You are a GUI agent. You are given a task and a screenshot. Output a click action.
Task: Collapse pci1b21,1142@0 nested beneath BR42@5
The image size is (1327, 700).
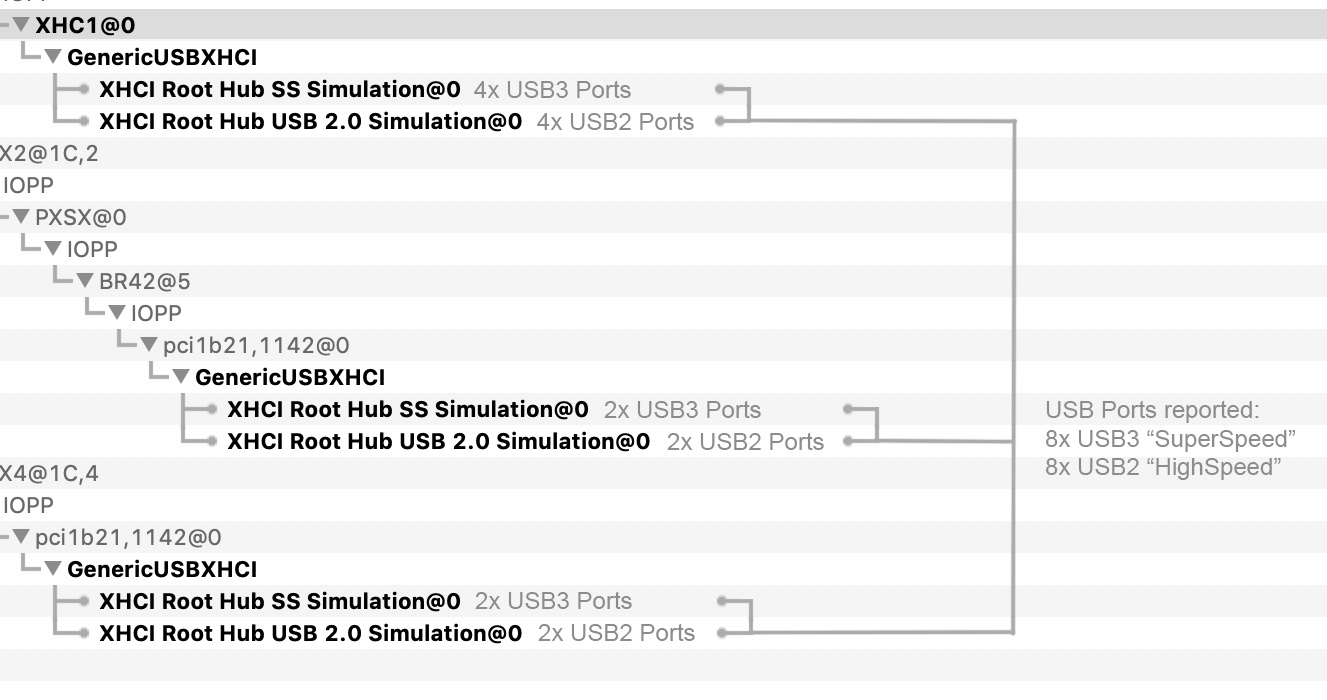(x=150, y=346)
